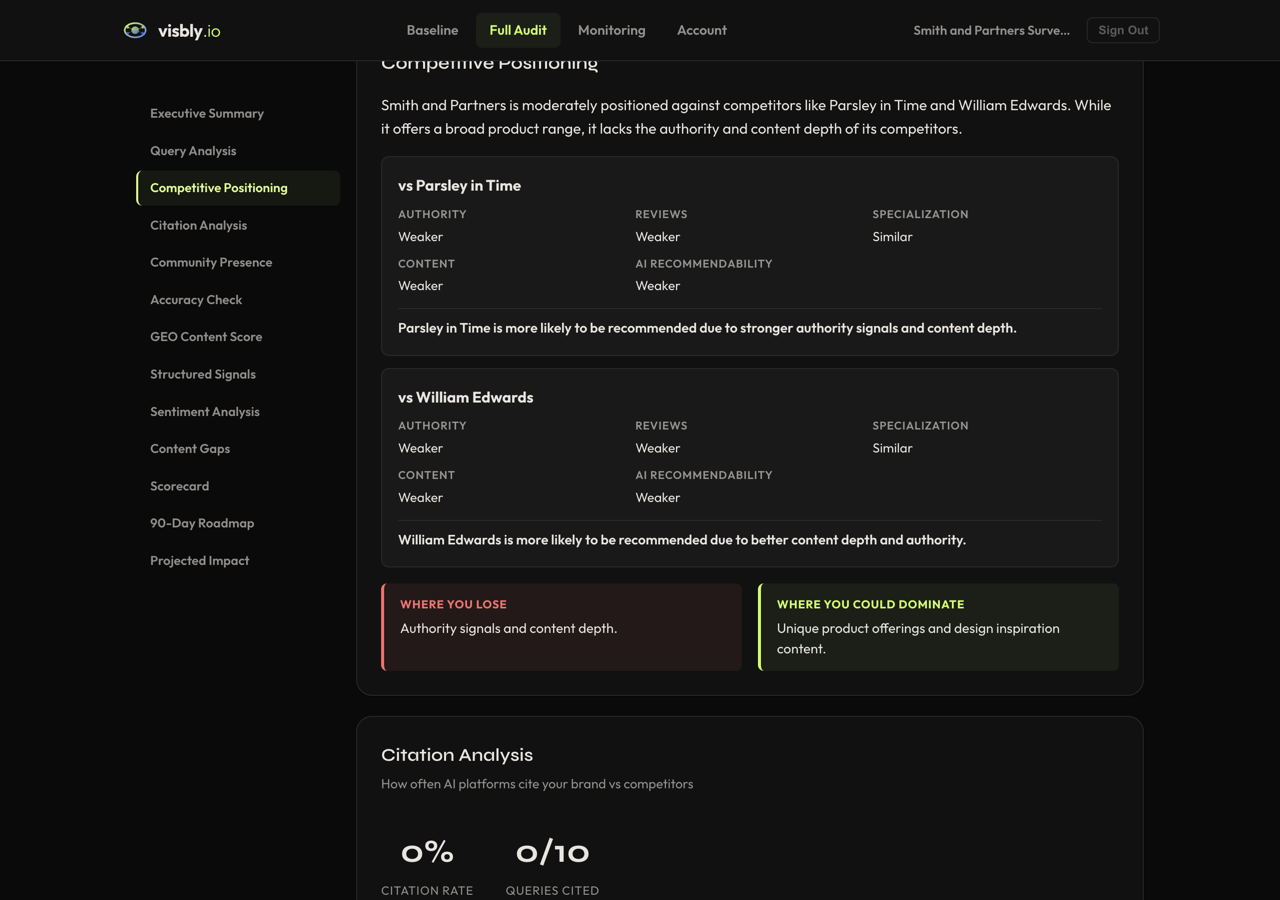Select Competitive Positioning in the sidebar

click(x=218, y=187)
